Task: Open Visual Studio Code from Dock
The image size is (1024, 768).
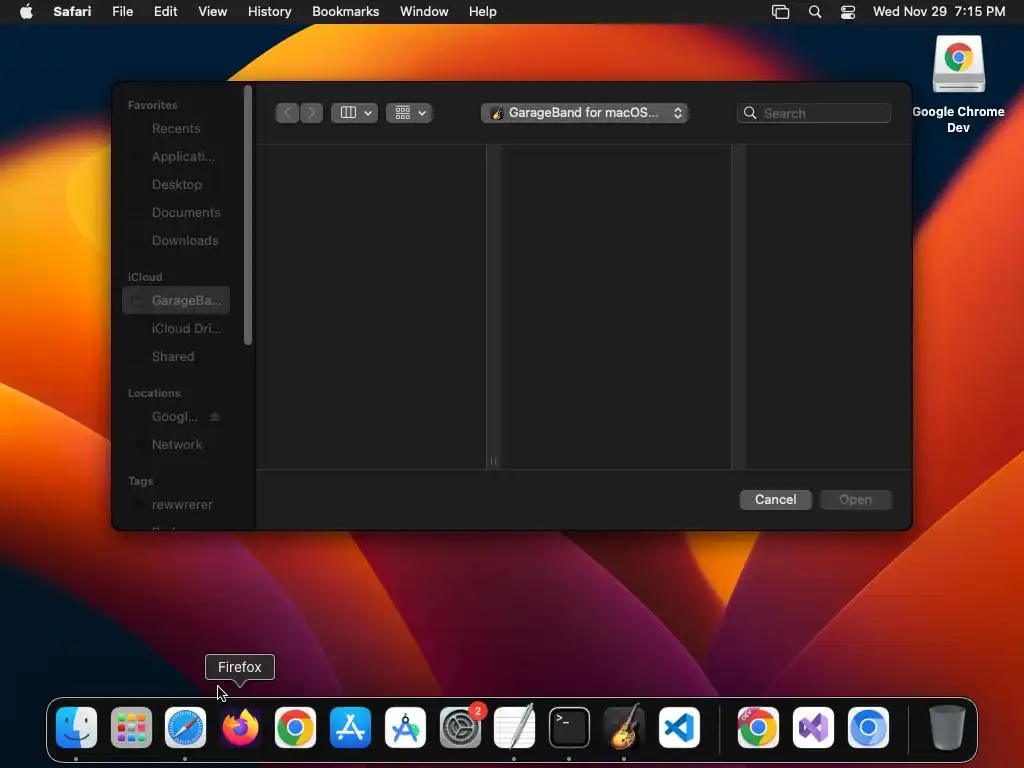Action: point(679,727)
